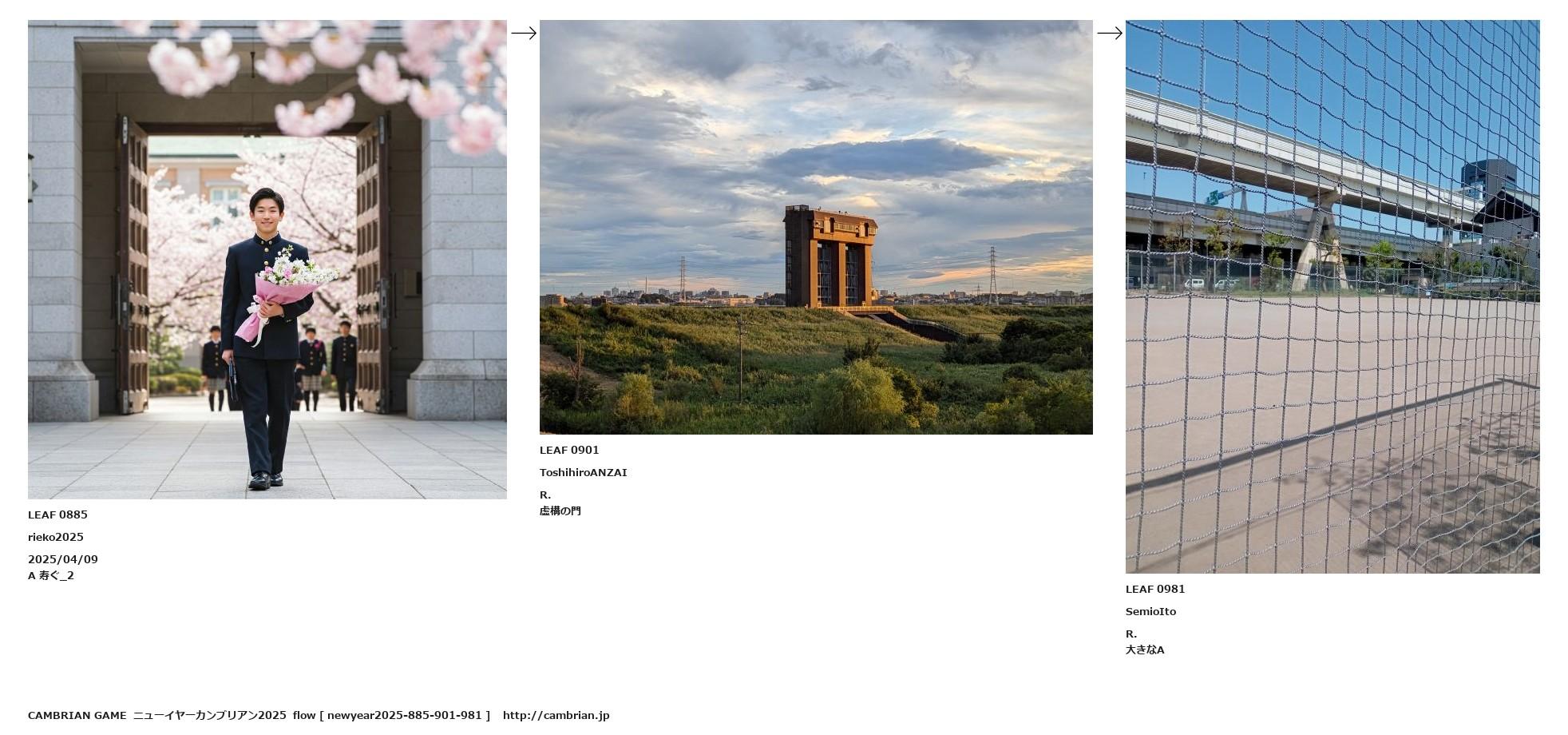Viewport: 1568px width, 735px height.
Task: Click author name ToshihiroANZAI
Action: pos(583,472)
